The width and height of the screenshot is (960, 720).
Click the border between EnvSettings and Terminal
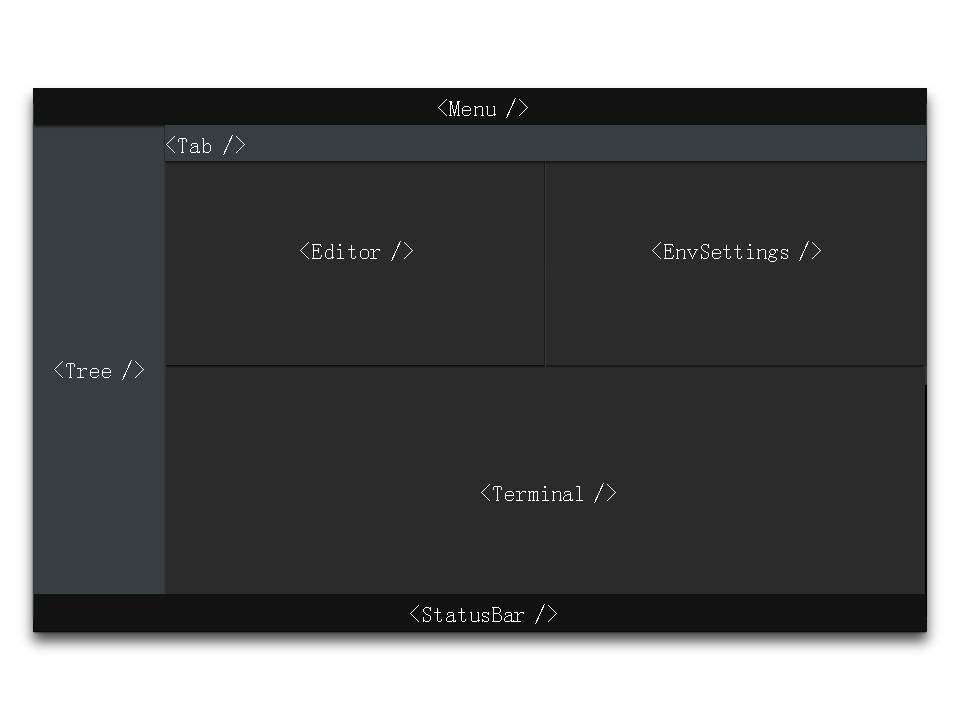[735, 366]
